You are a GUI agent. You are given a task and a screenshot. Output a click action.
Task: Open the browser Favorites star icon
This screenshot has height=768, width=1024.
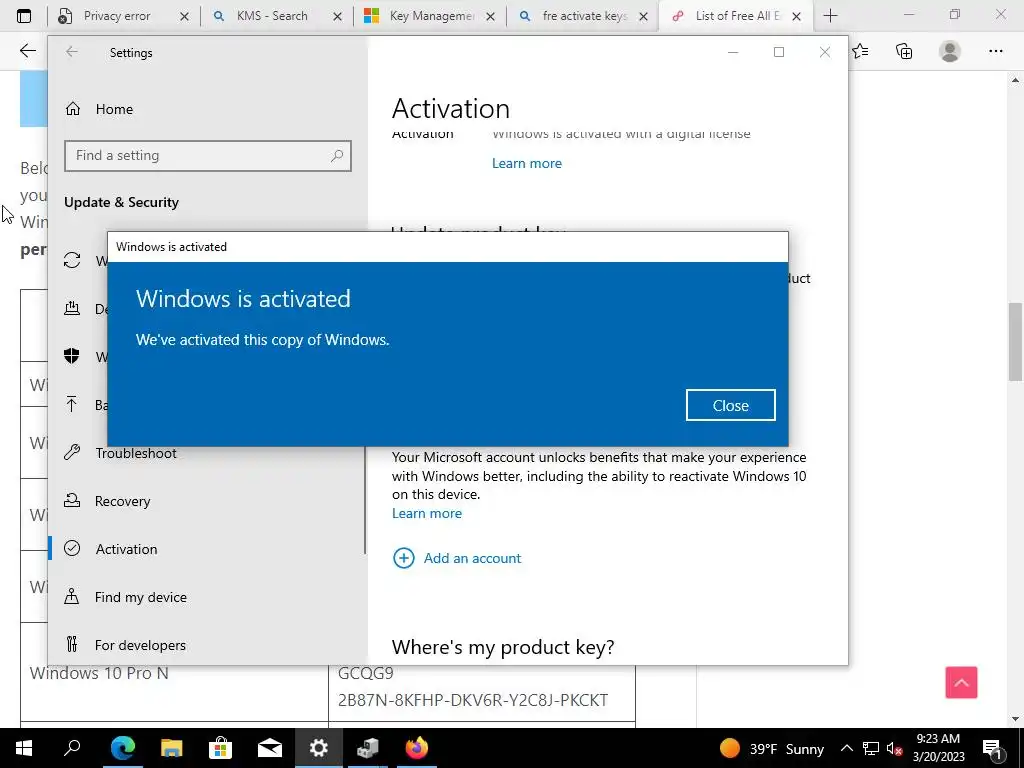point(861,51)
